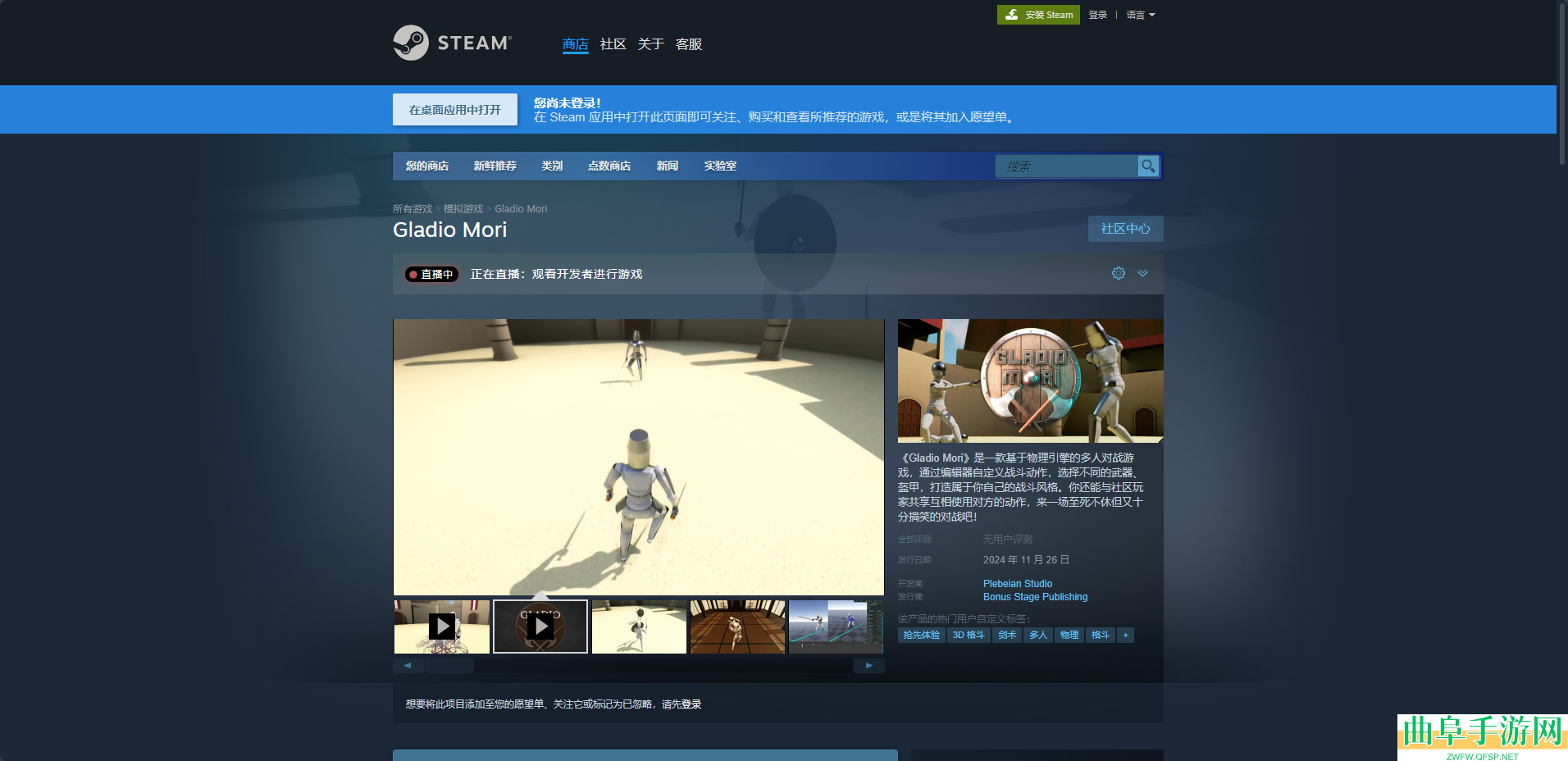Open the 语言 language dropdown
The image size is (1568, 761).
click(1140, 15)
